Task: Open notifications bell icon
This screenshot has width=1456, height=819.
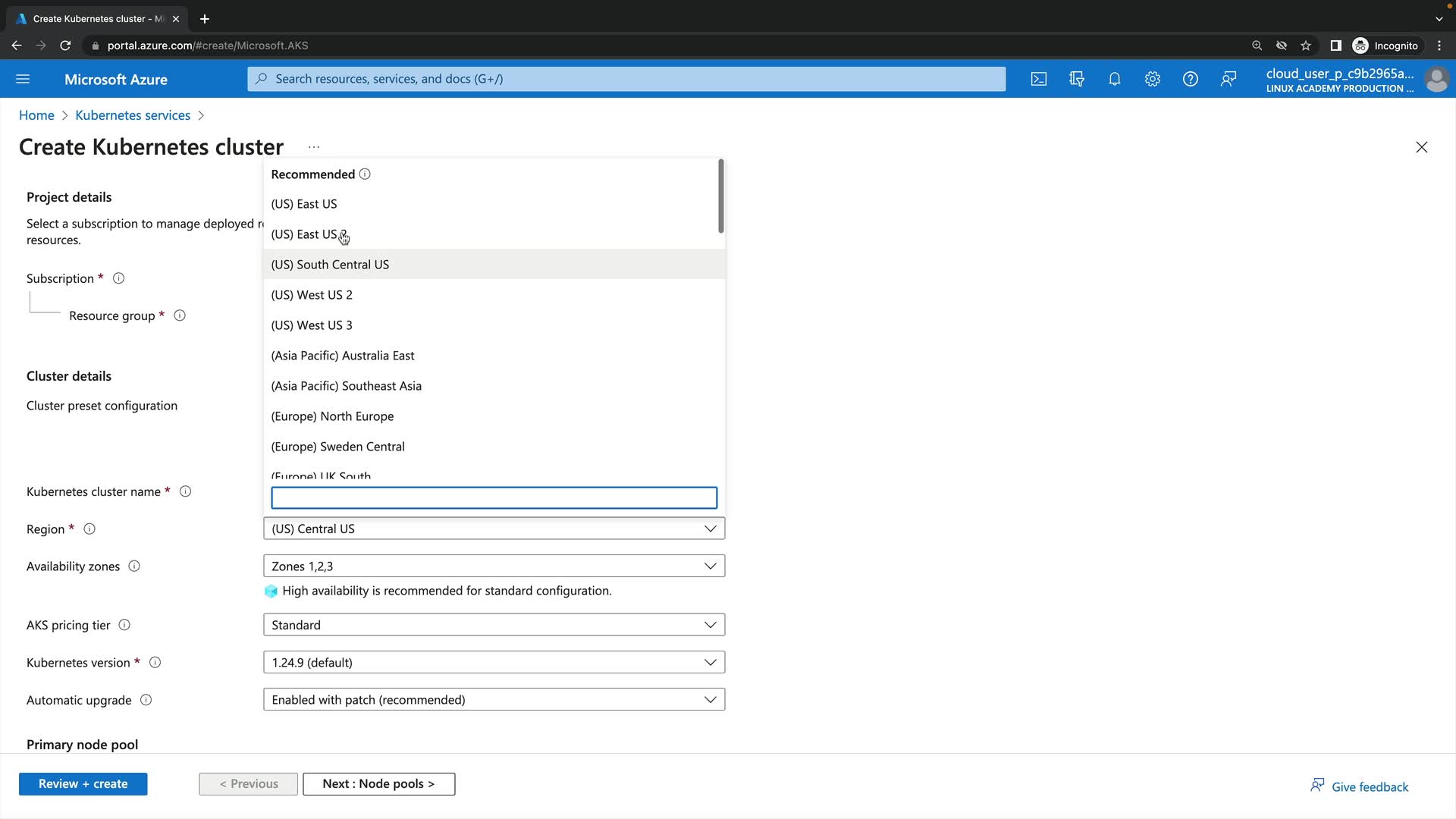Action: coord(1115,79)
